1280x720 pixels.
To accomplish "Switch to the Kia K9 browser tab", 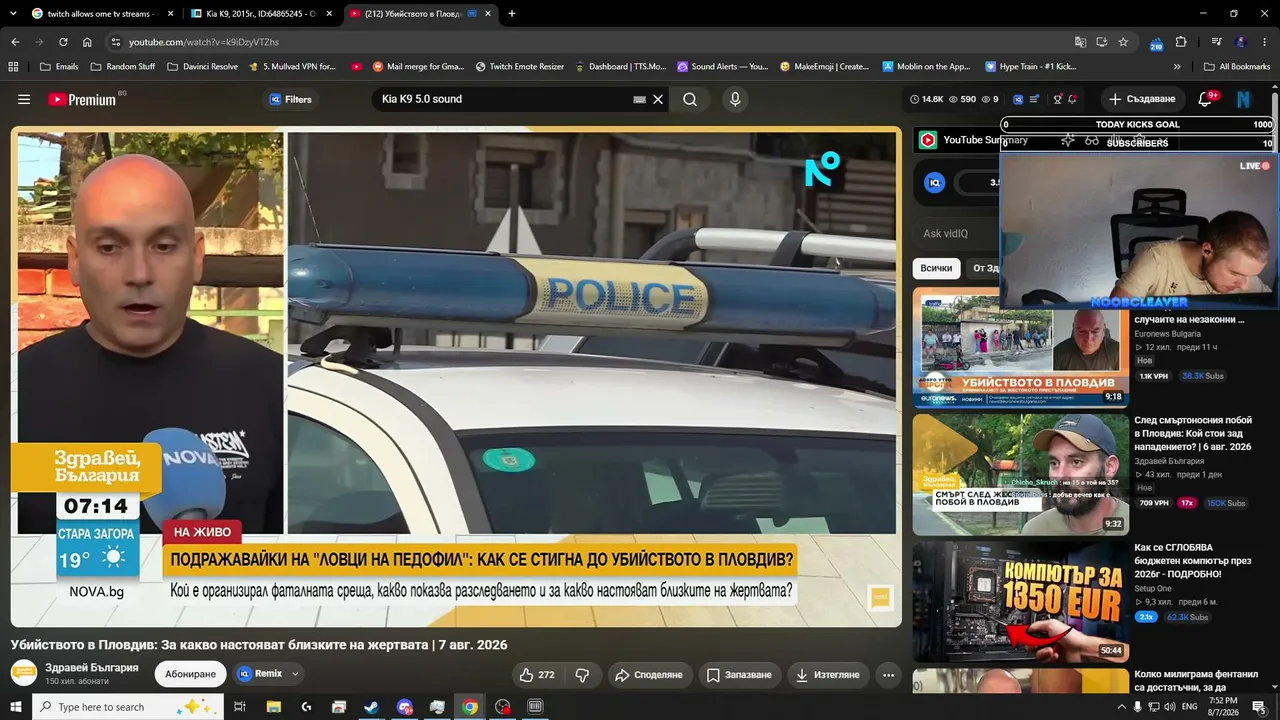I will tap(260, 14).
